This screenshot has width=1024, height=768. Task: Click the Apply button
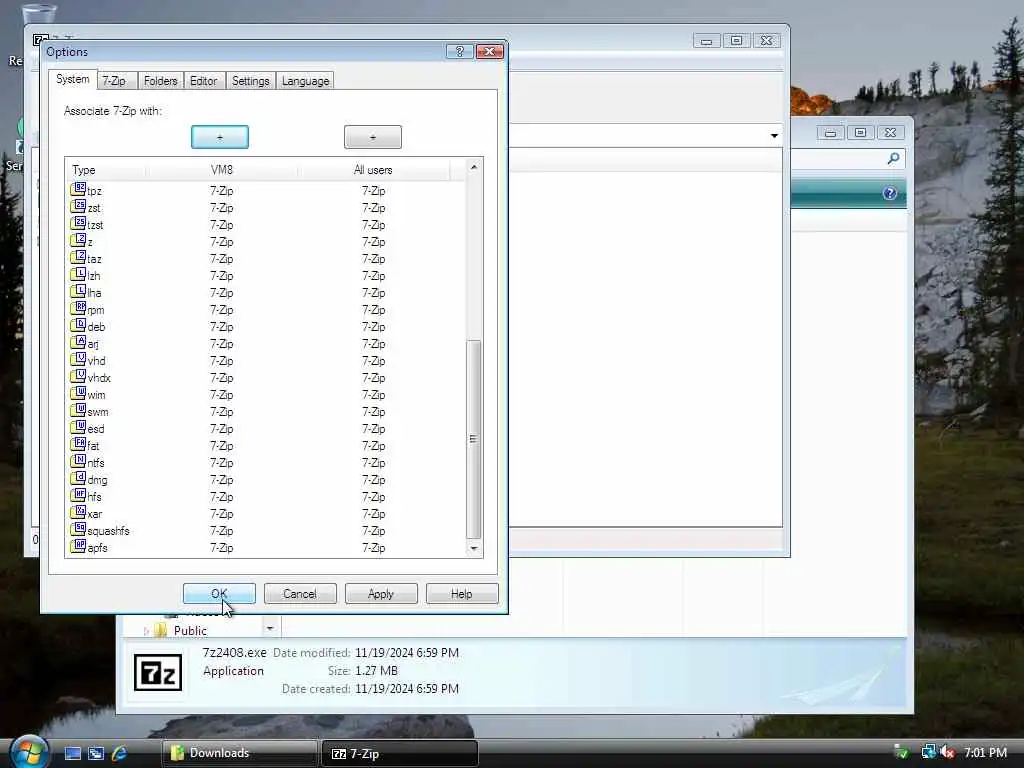381,594
